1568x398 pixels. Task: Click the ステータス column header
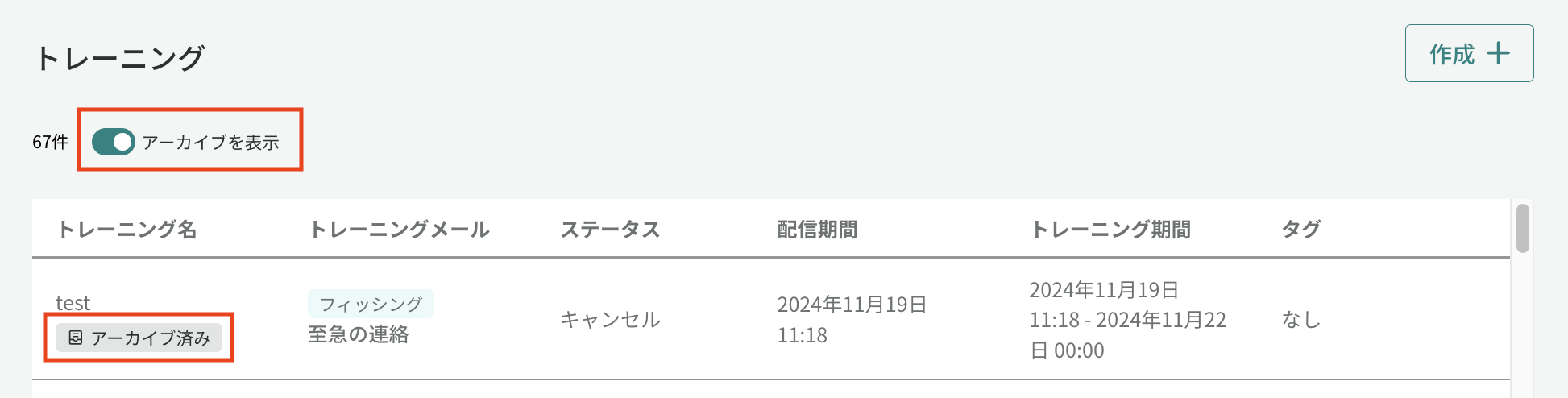click(x=610, y=230)
